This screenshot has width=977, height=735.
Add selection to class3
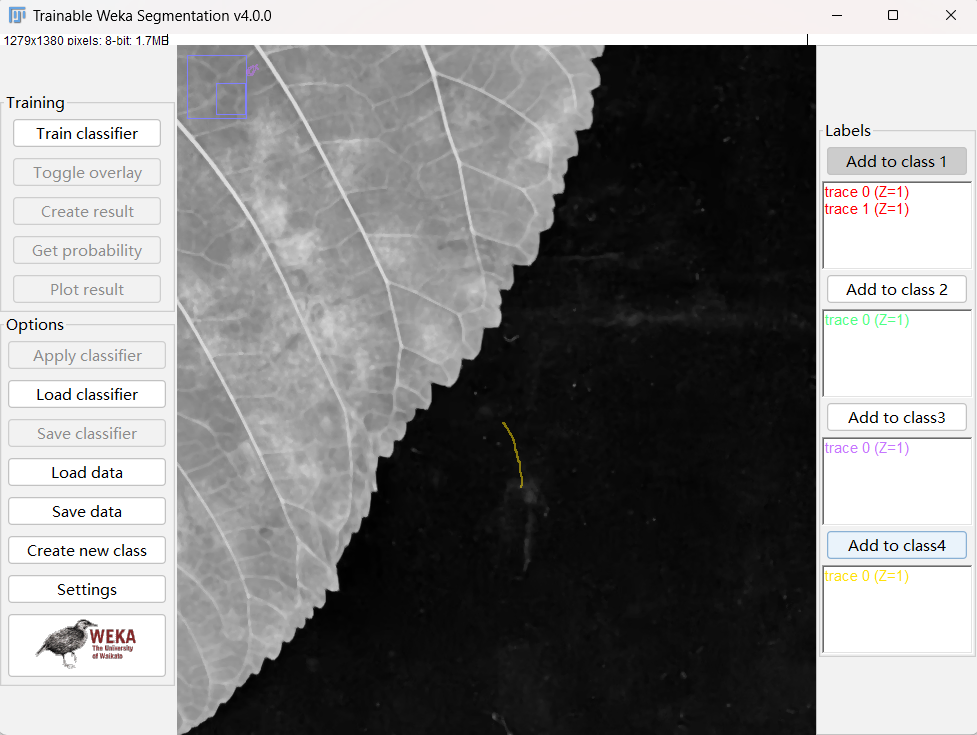(x=896, y=417)
